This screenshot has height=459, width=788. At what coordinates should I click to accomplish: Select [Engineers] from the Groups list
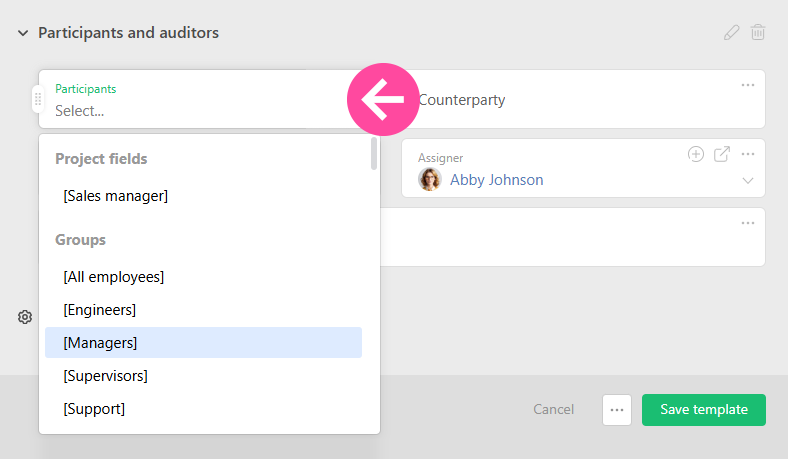(99, 310)
